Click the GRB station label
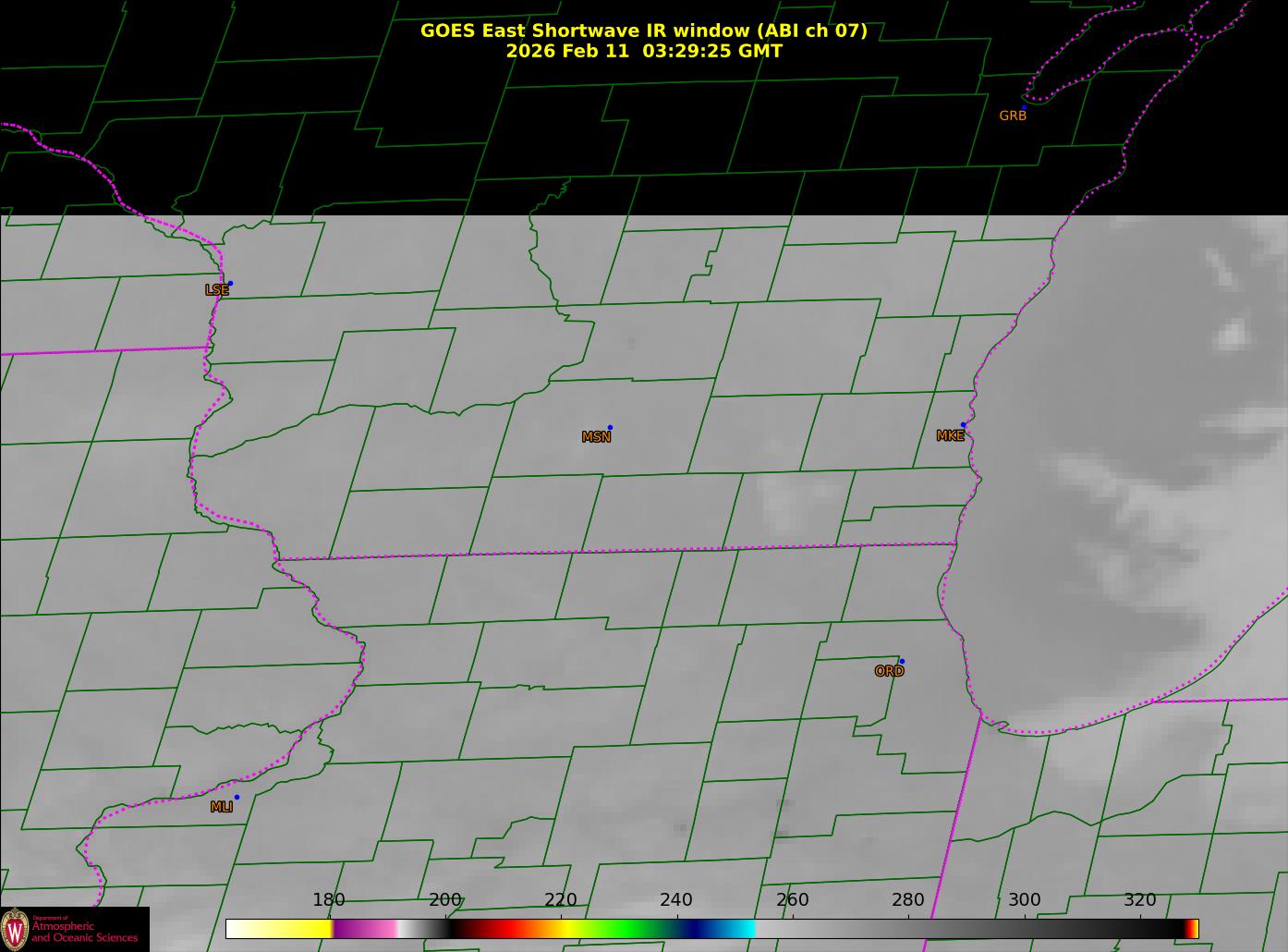This screenshot has height=952, width=1288. tap(1013, 116)
